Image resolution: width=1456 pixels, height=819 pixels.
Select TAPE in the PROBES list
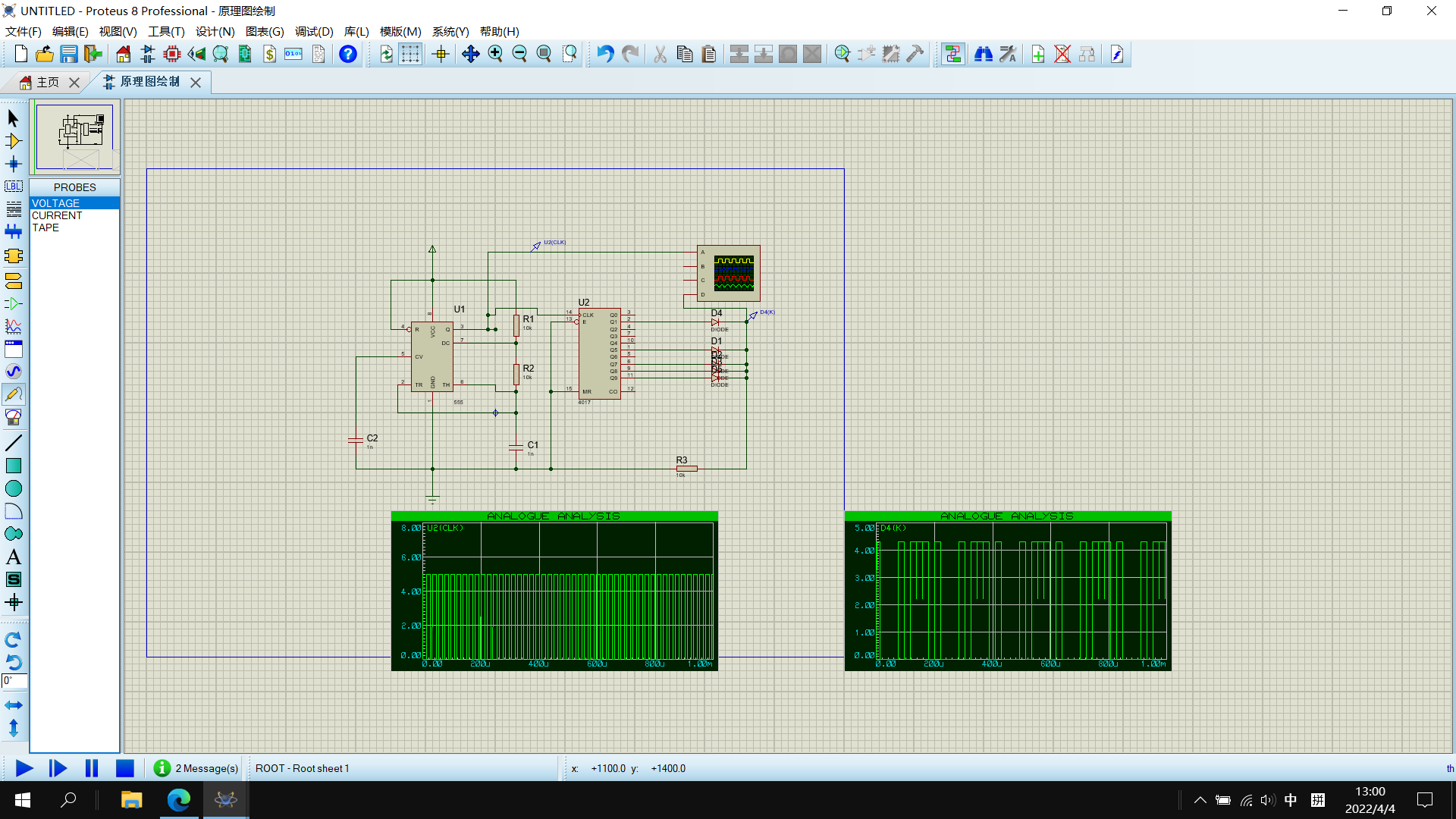pyautogui.click(x=74, y=227)
